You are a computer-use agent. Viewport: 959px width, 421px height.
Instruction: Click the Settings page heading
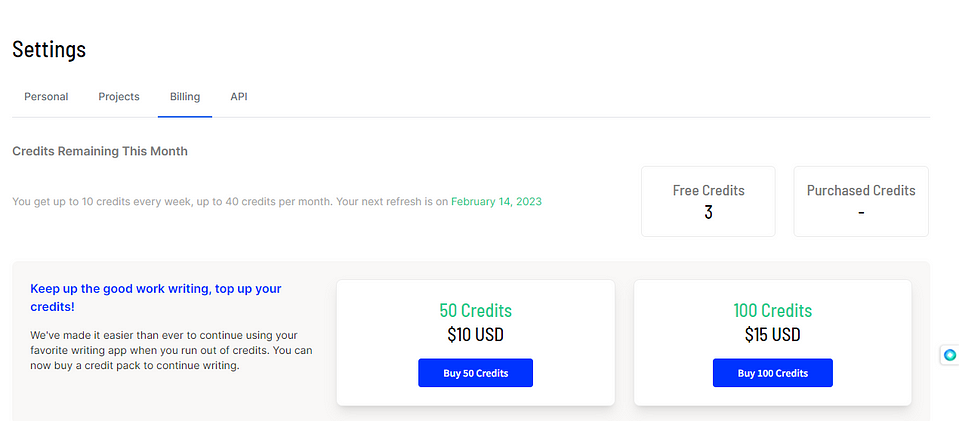pos(49,49)
